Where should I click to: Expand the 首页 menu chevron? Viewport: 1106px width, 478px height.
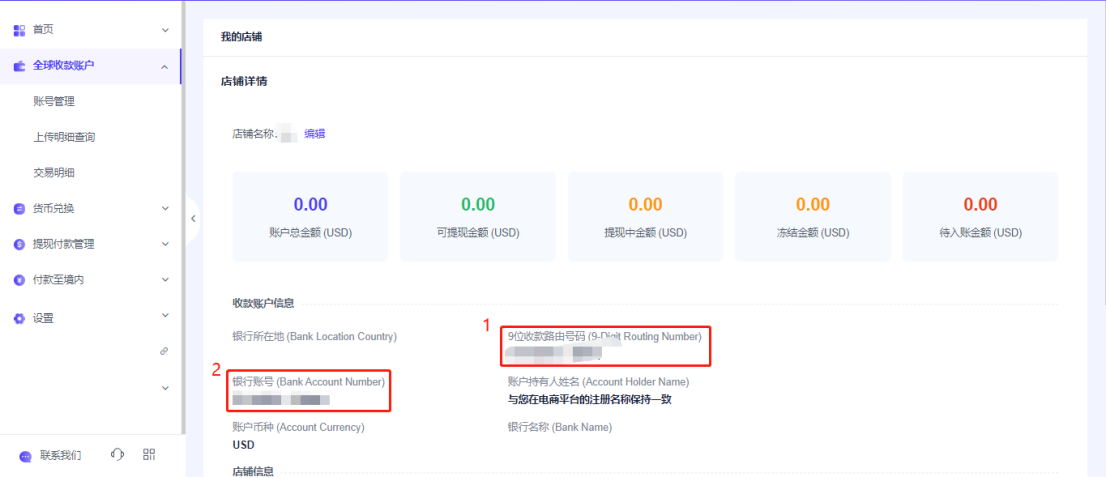click(165, 30)
